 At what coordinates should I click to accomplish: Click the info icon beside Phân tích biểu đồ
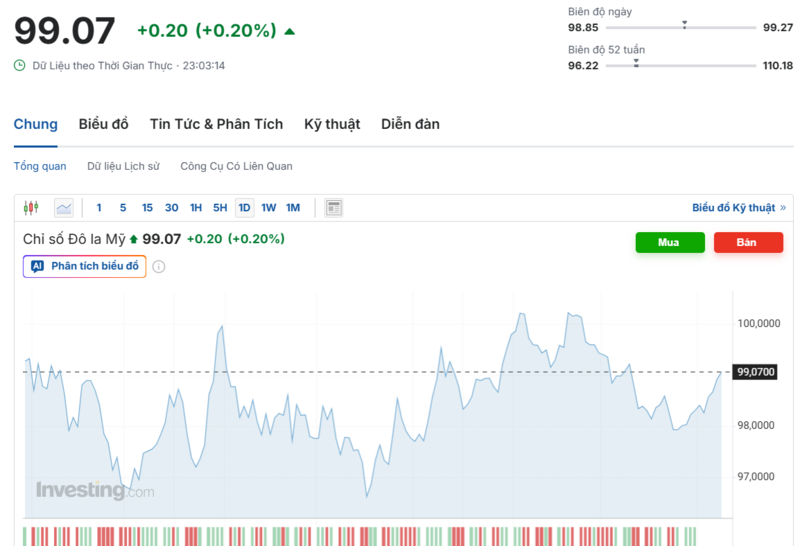click(158, 267)
